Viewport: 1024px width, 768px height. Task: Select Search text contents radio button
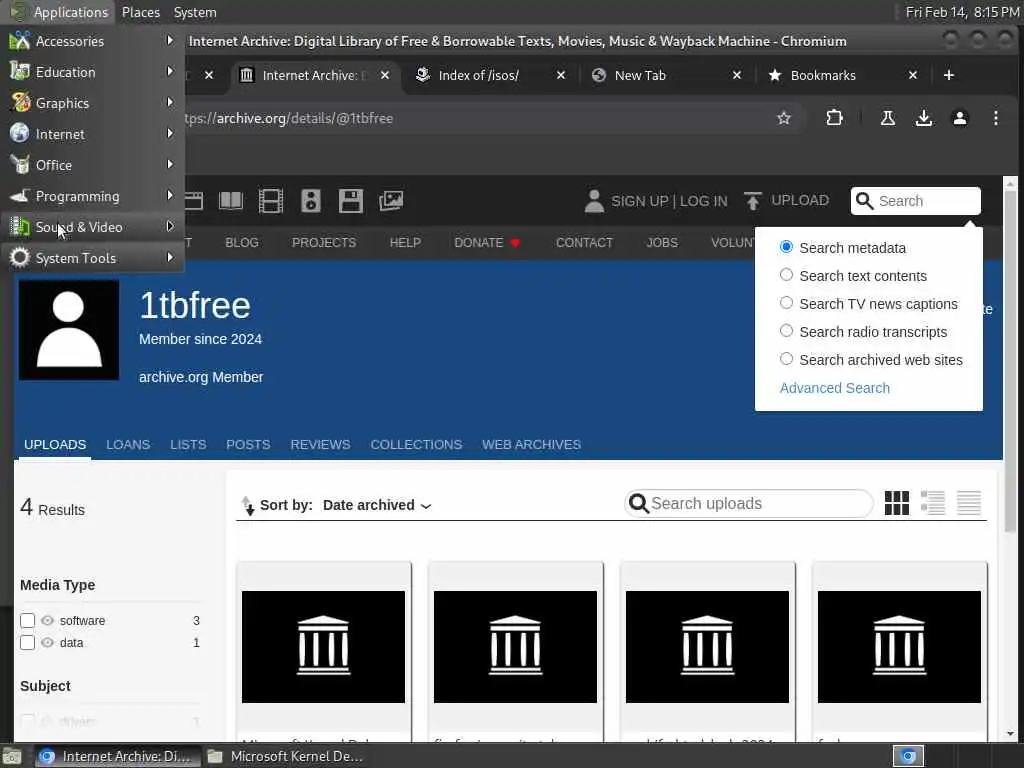786,275
